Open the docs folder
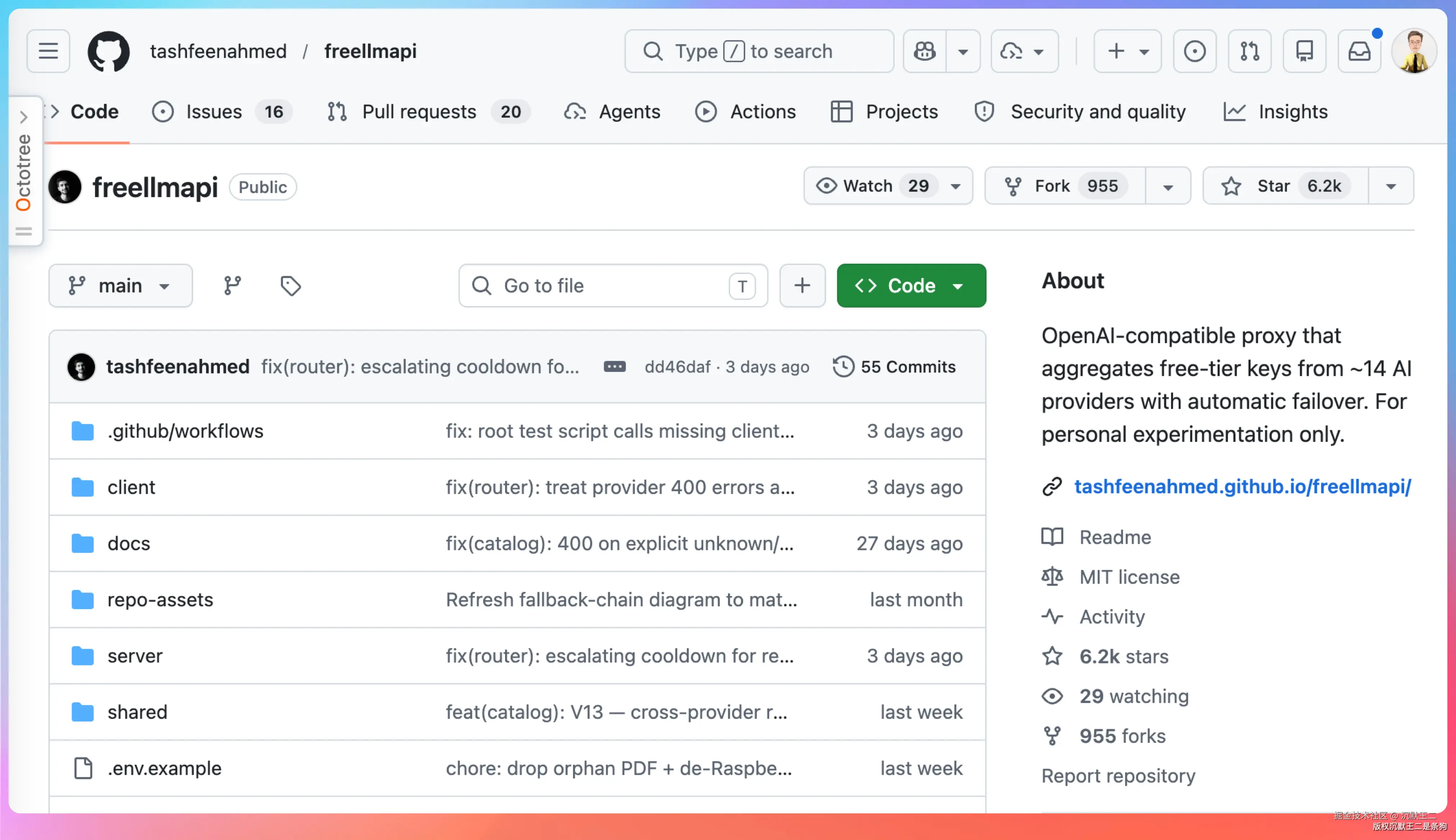 [x=129, y=543]
